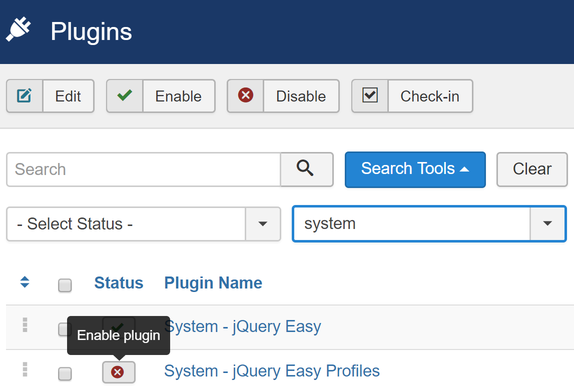
Task: Open the System - jQuery Easy Profiles plugin
Action: tap(272, 371)
